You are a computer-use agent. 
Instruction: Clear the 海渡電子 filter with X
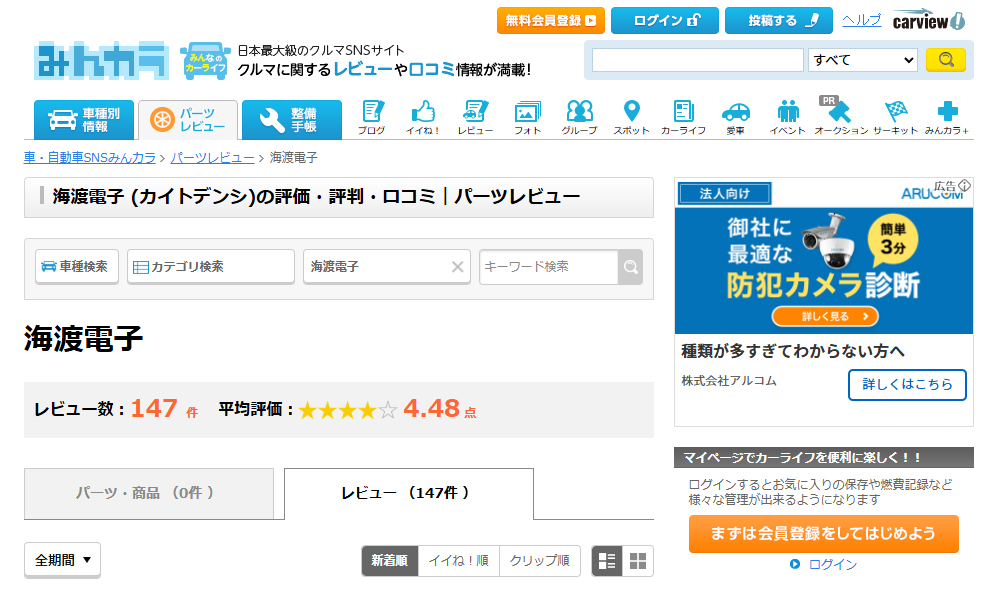click(x=458, y=267)
